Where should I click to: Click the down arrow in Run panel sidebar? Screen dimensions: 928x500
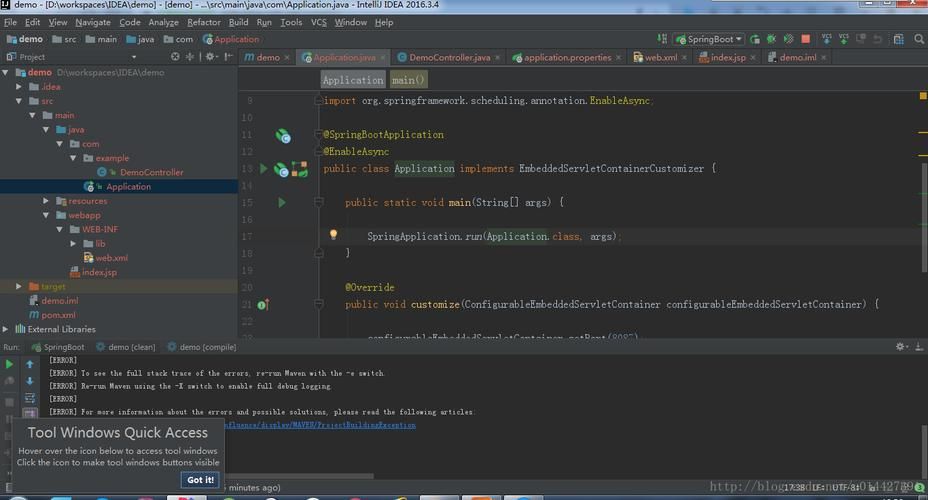tap(30, 381)
